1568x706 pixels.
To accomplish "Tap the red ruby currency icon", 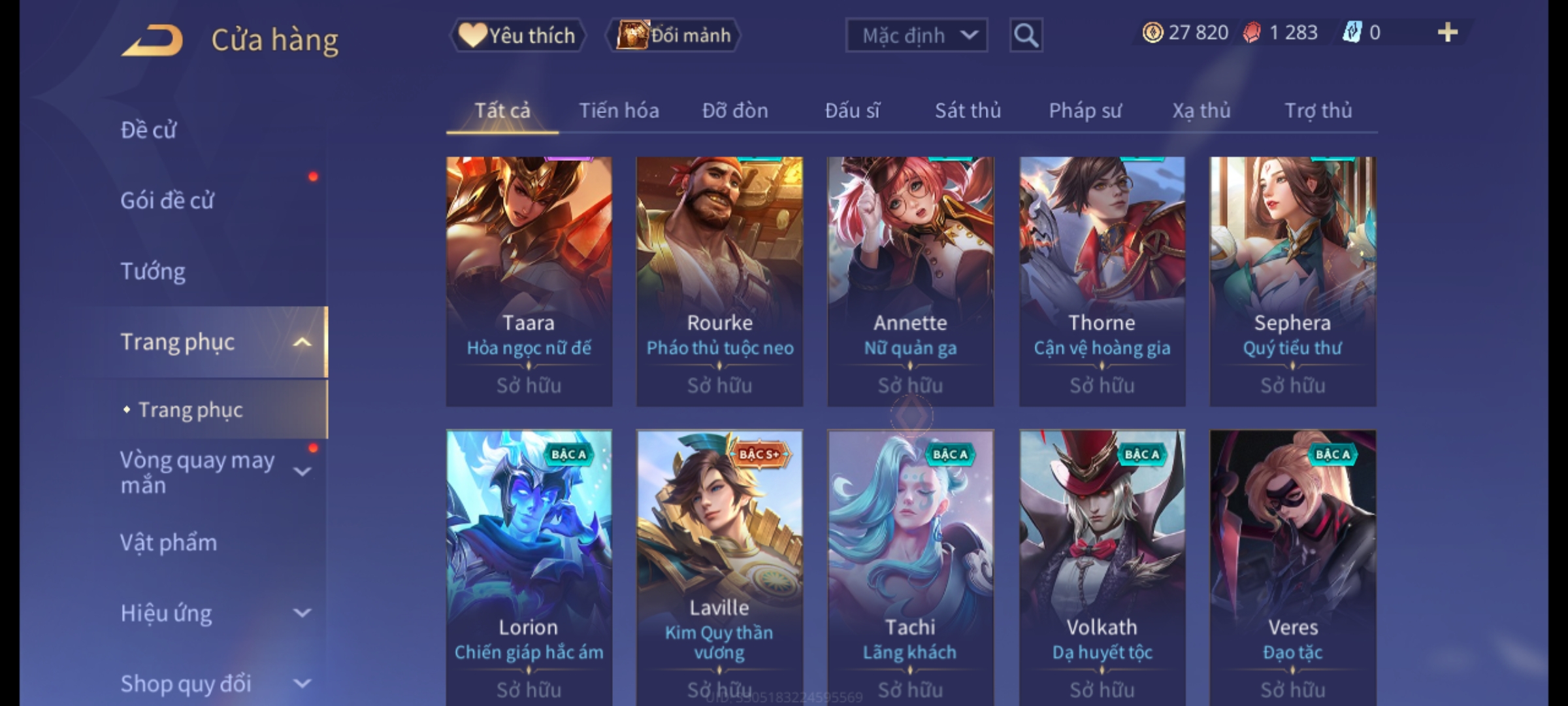I will click(x=1252, y=33).
